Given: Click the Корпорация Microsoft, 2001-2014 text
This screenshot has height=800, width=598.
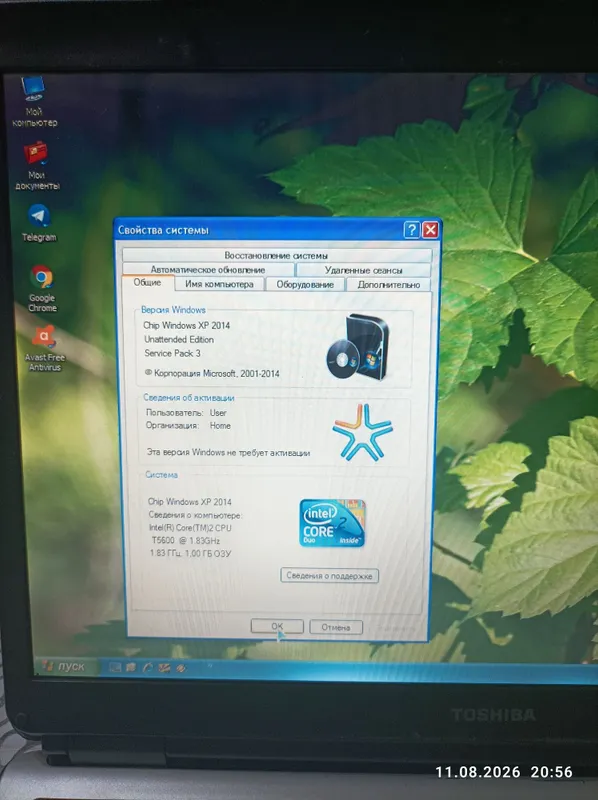Looking at the screenshot, I should pos(212,373).
